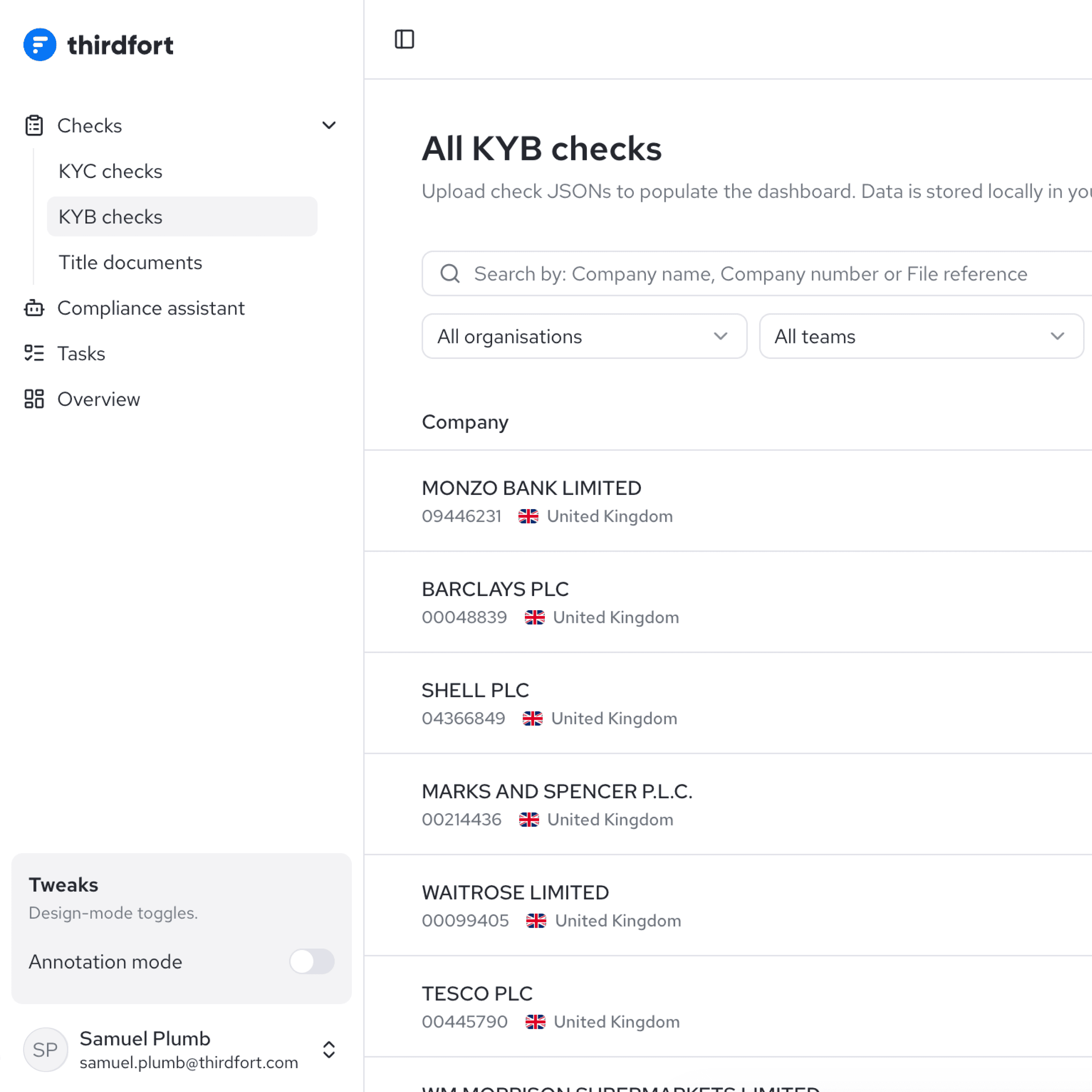Click the UK flag beside Shell PLC

(533, 718)
